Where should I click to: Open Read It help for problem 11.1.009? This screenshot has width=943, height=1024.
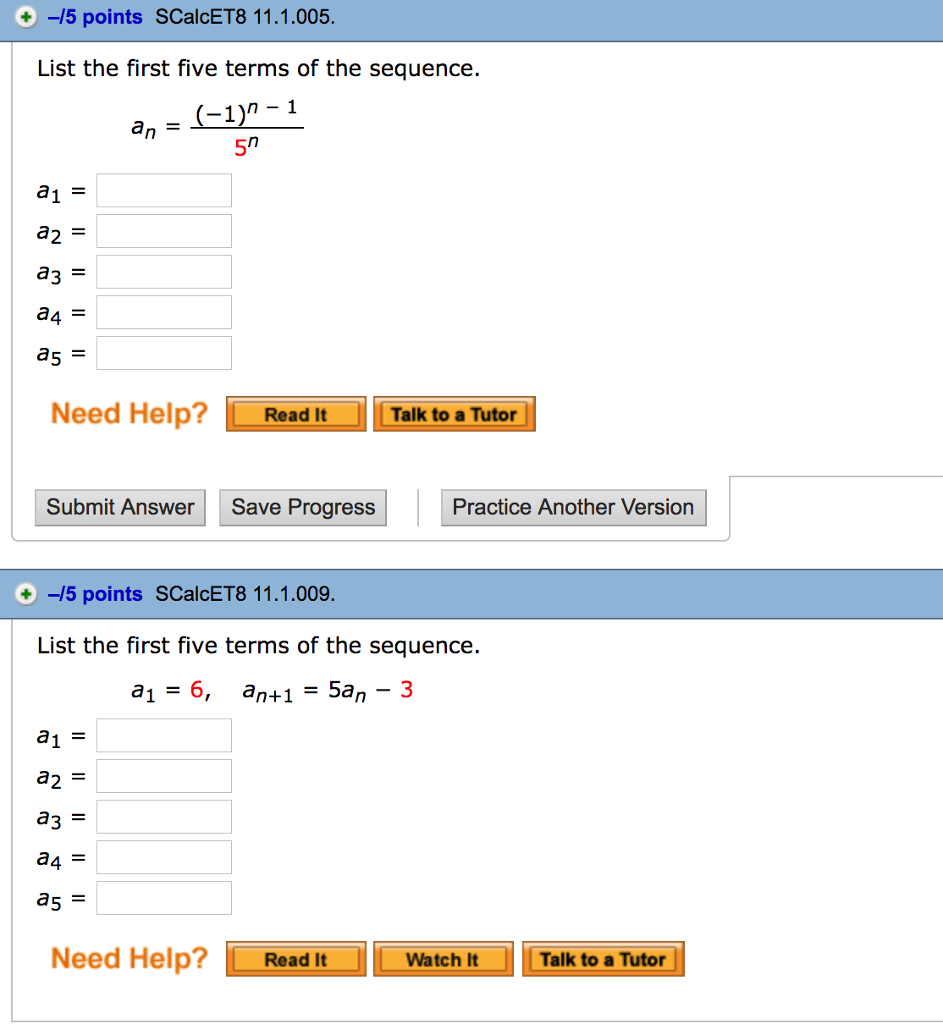point(295,958)
